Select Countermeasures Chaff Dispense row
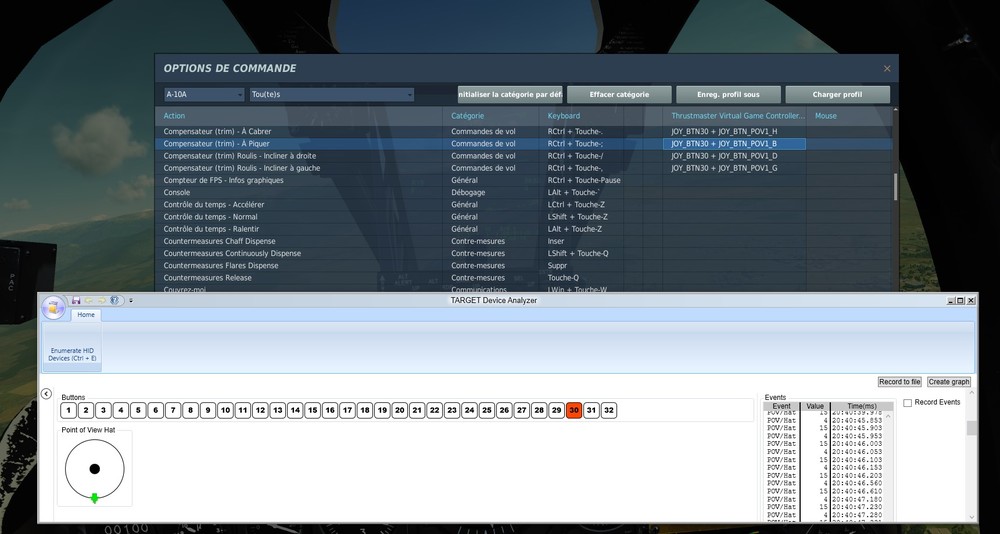Screen dimensions: 1000x534 (523, 241)
